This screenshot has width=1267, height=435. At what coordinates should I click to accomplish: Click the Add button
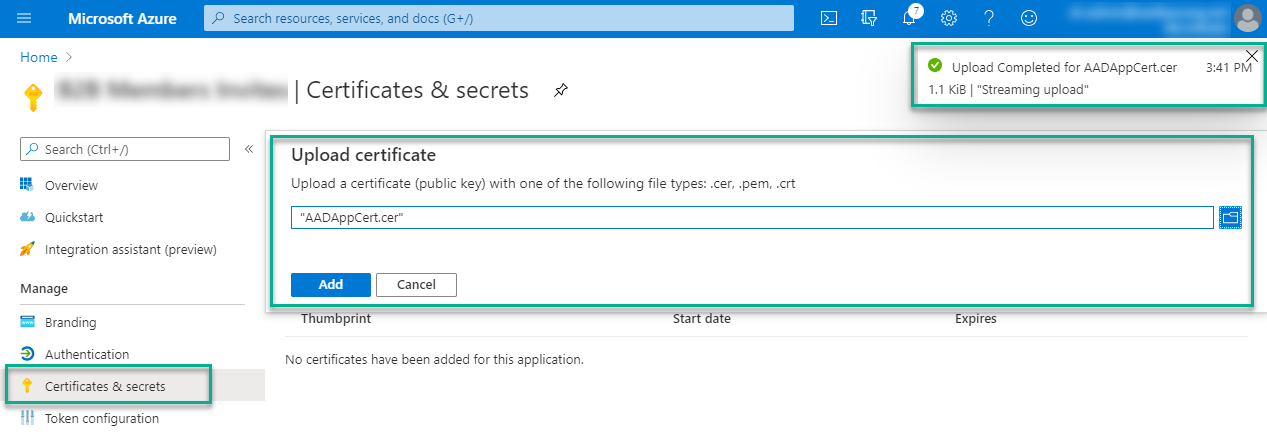click(x=330, y=285)
